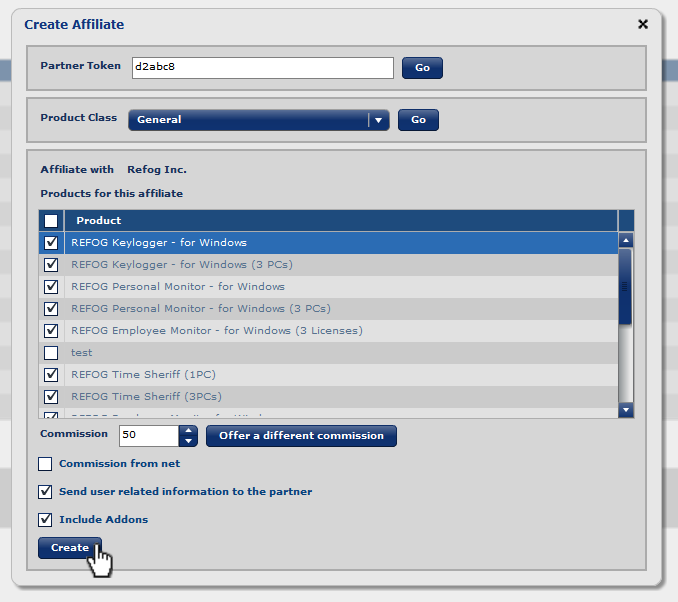678x602 pixels.
Task: Select row REFOG Personal Monitor - for Windows (3 PCs)
Action: tap(329, 309)
